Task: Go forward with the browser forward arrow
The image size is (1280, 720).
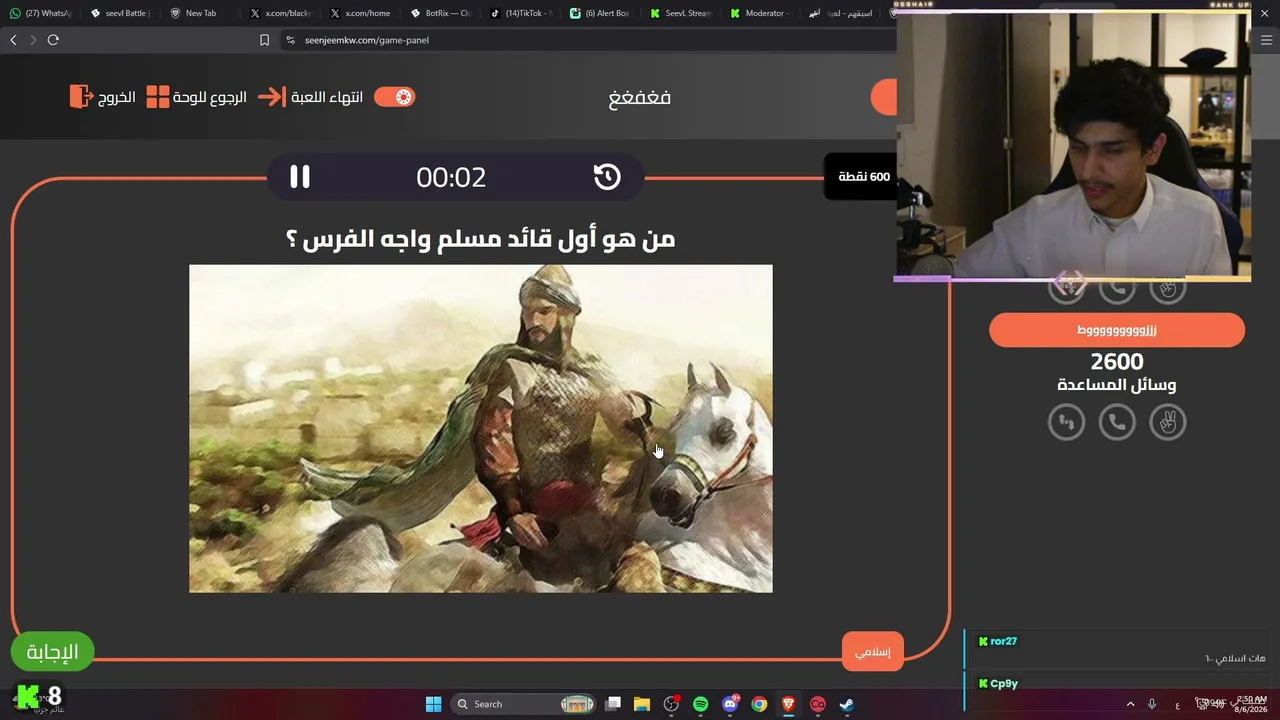Action: 33,40
